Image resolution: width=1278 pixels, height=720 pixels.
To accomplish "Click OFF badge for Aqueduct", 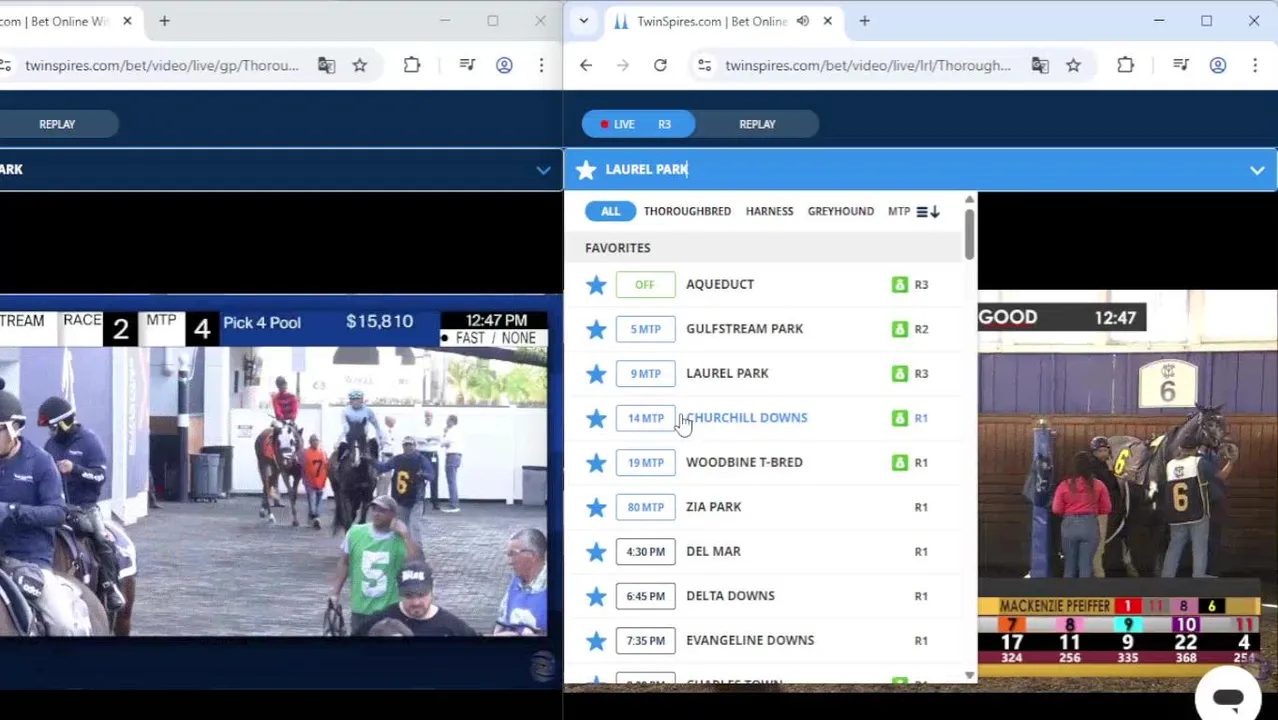I will pos(645,285).
